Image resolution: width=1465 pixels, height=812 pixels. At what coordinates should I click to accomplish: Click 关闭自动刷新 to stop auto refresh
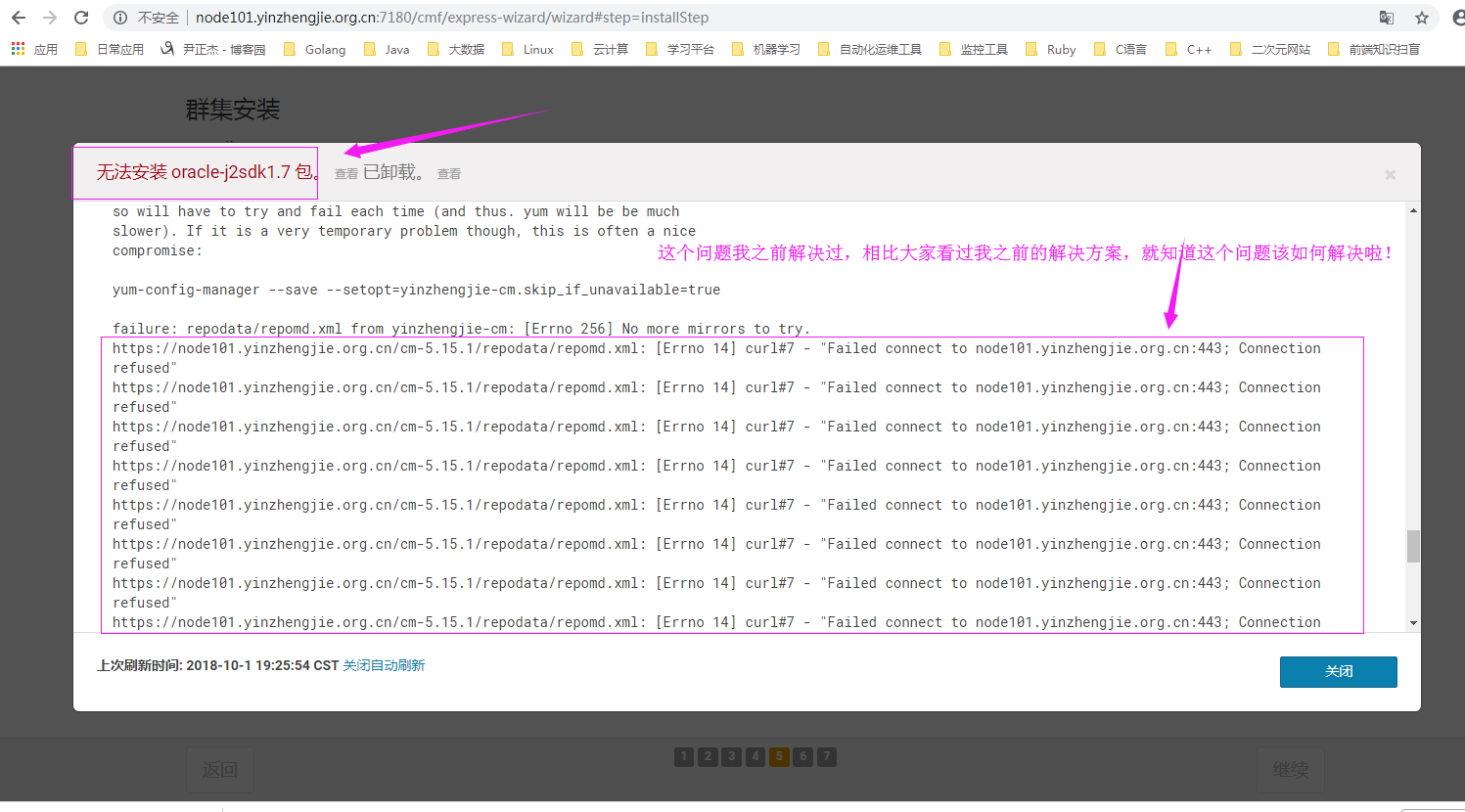(x=384, y=665)
